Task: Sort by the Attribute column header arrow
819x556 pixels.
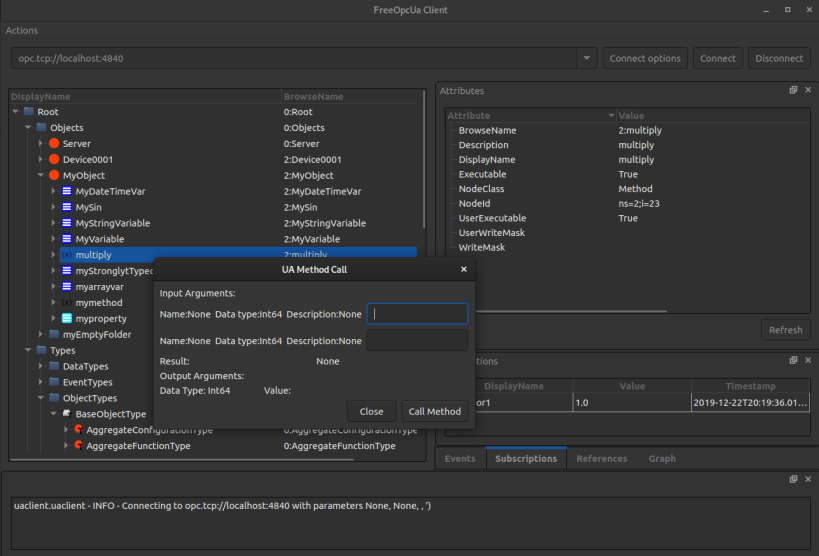Action: pyautogui.click(x=611, y=115)
